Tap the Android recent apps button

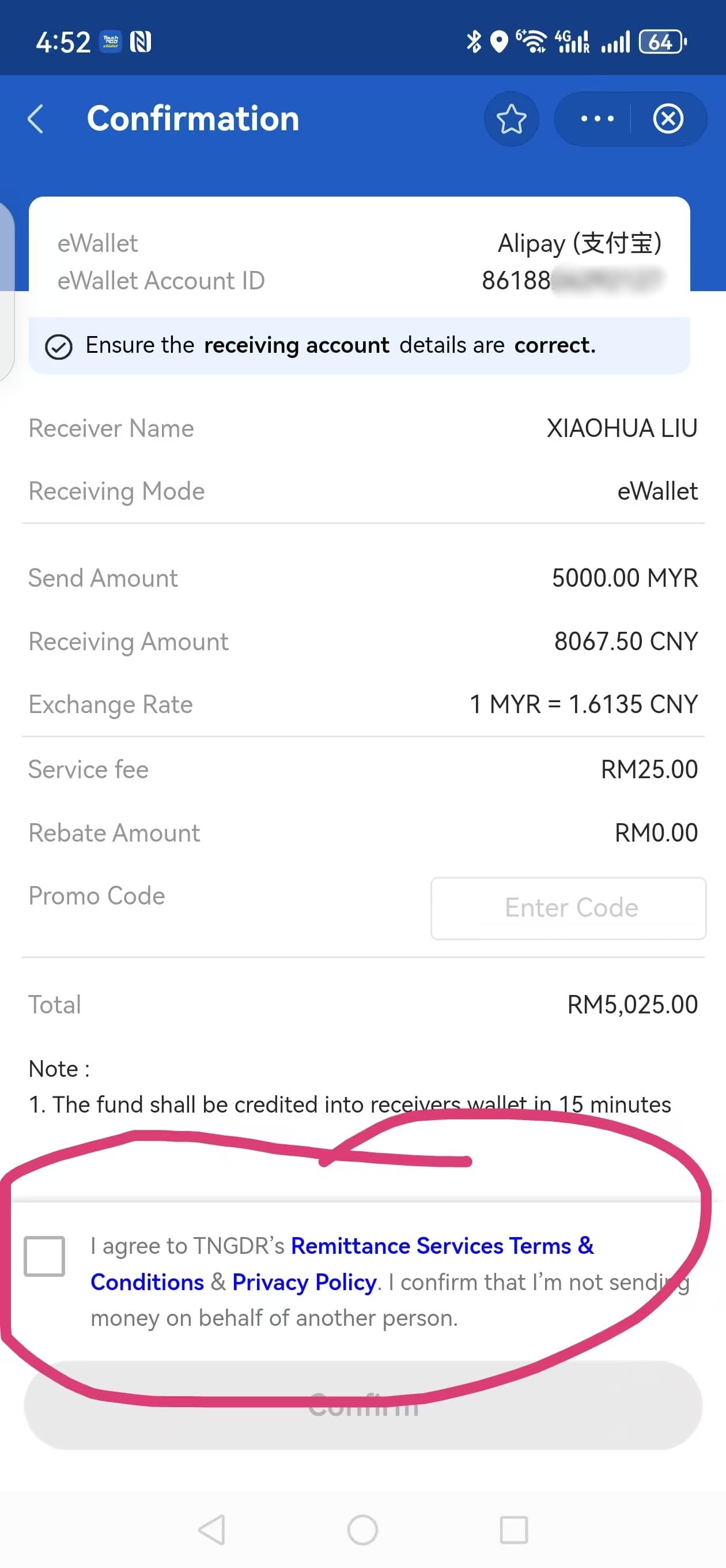(513, 1529)
